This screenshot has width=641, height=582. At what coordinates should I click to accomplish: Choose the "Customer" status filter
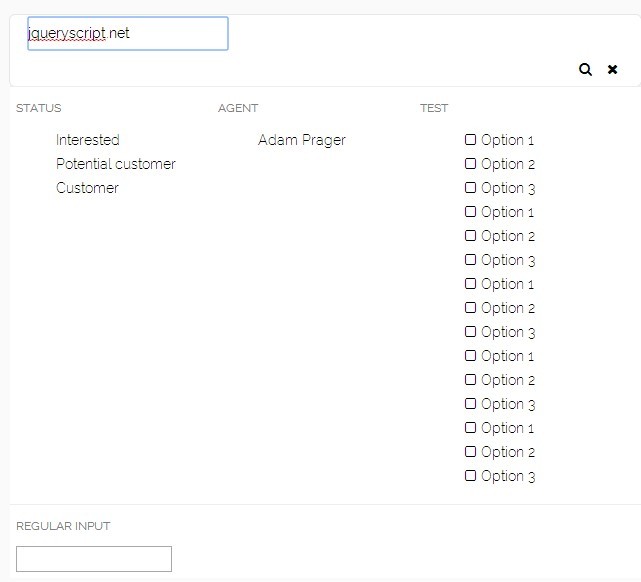(87, 188)
